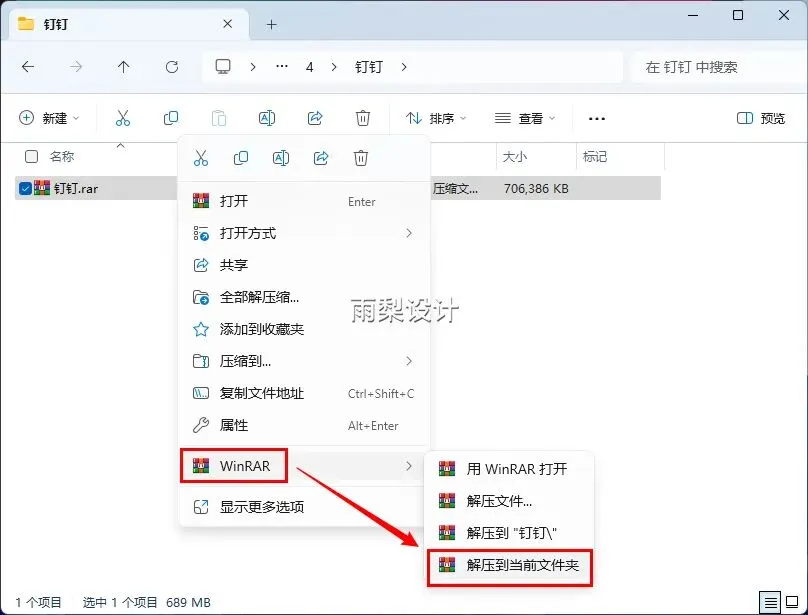Open the three-dot overflow menu in the toolbar

[x=597, y=119]
